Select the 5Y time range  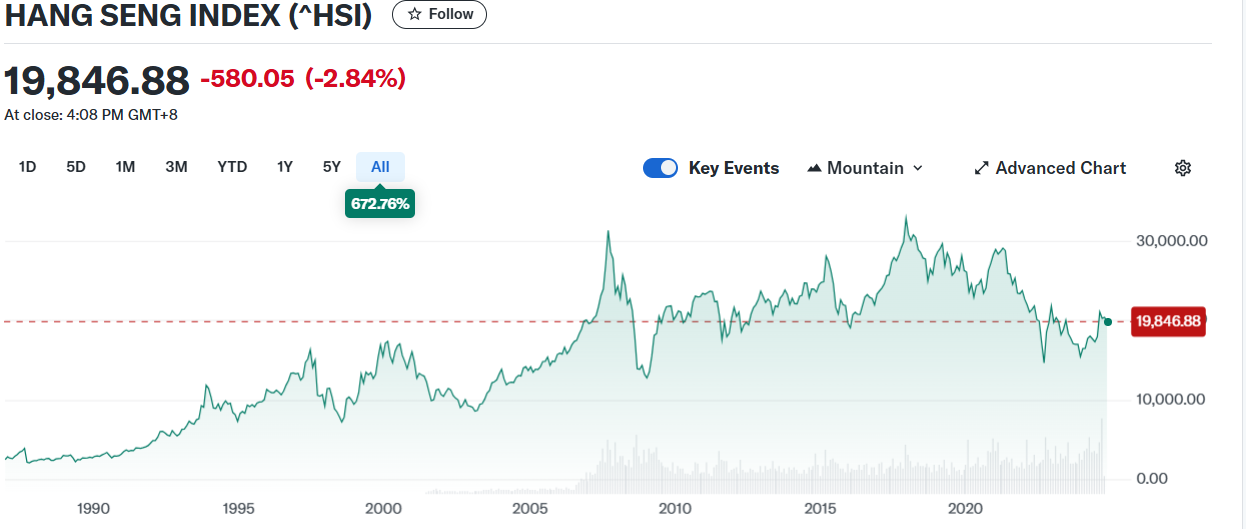click(332, 167)
